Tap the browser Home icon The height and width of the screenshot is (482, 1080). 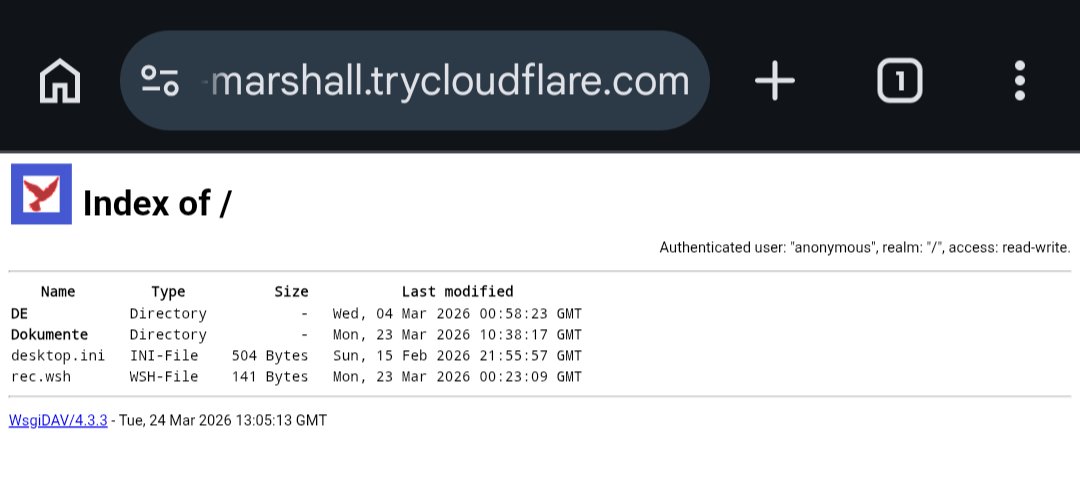pos(60,80)
